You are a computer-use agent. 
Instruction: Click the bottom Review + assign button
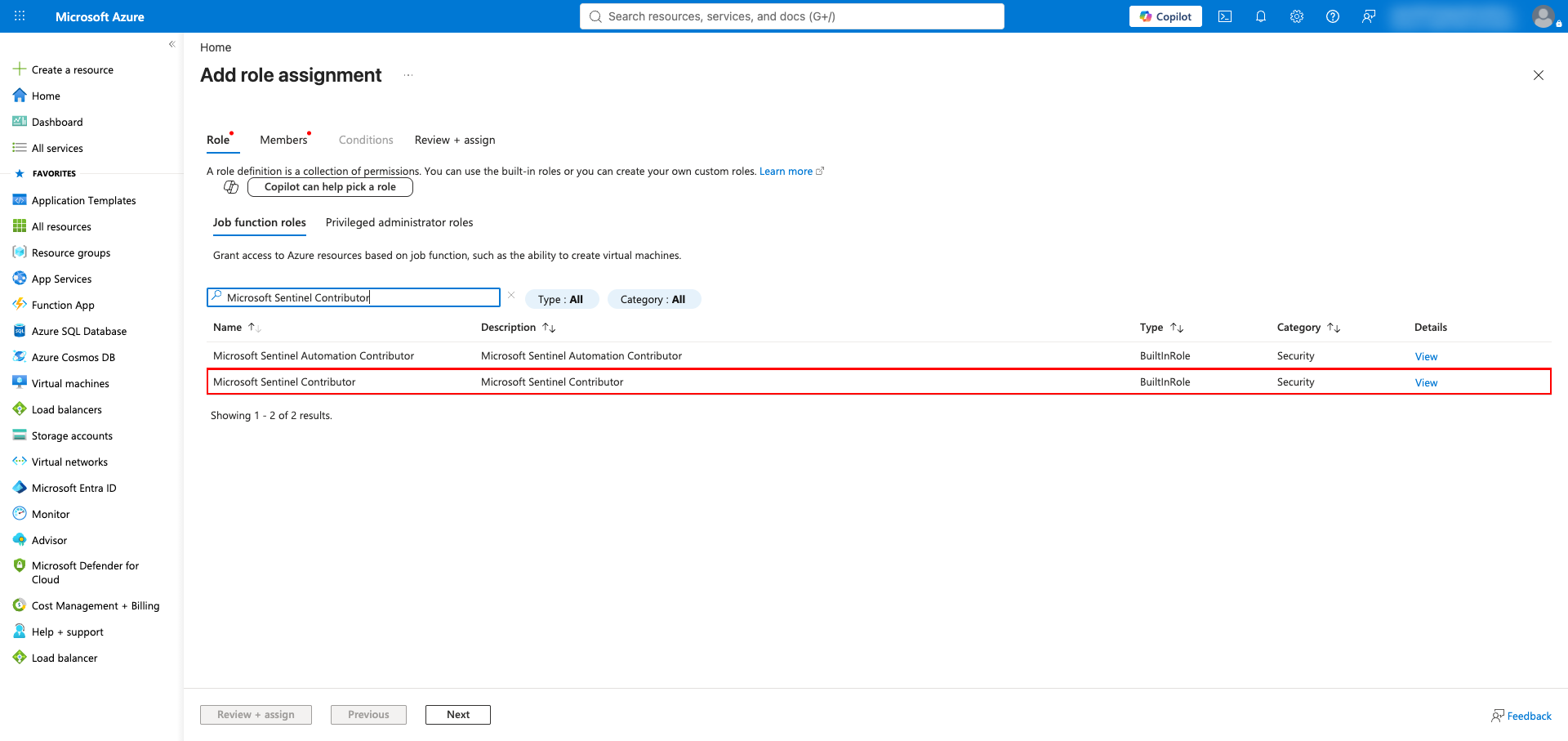pos(256,715)
